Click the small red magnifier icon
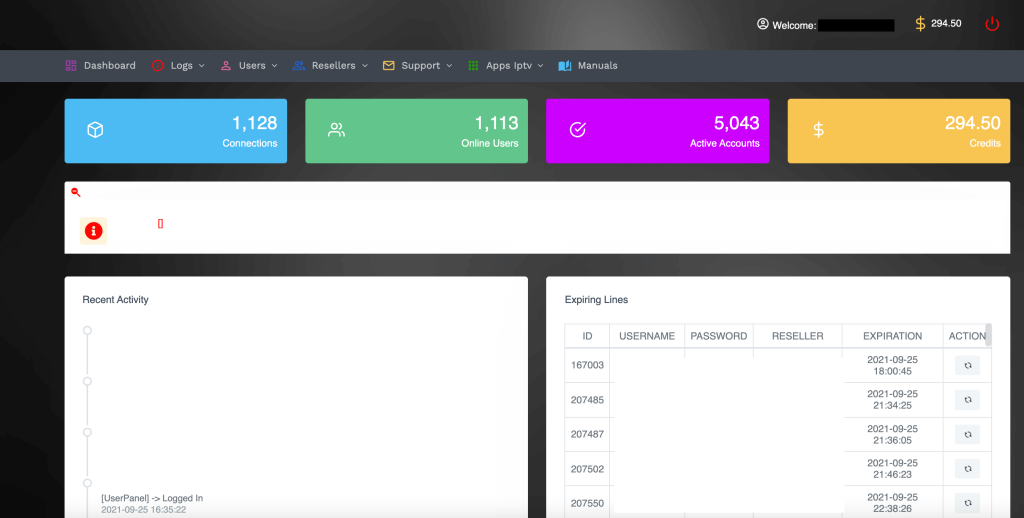 click(x=75, y=192)
